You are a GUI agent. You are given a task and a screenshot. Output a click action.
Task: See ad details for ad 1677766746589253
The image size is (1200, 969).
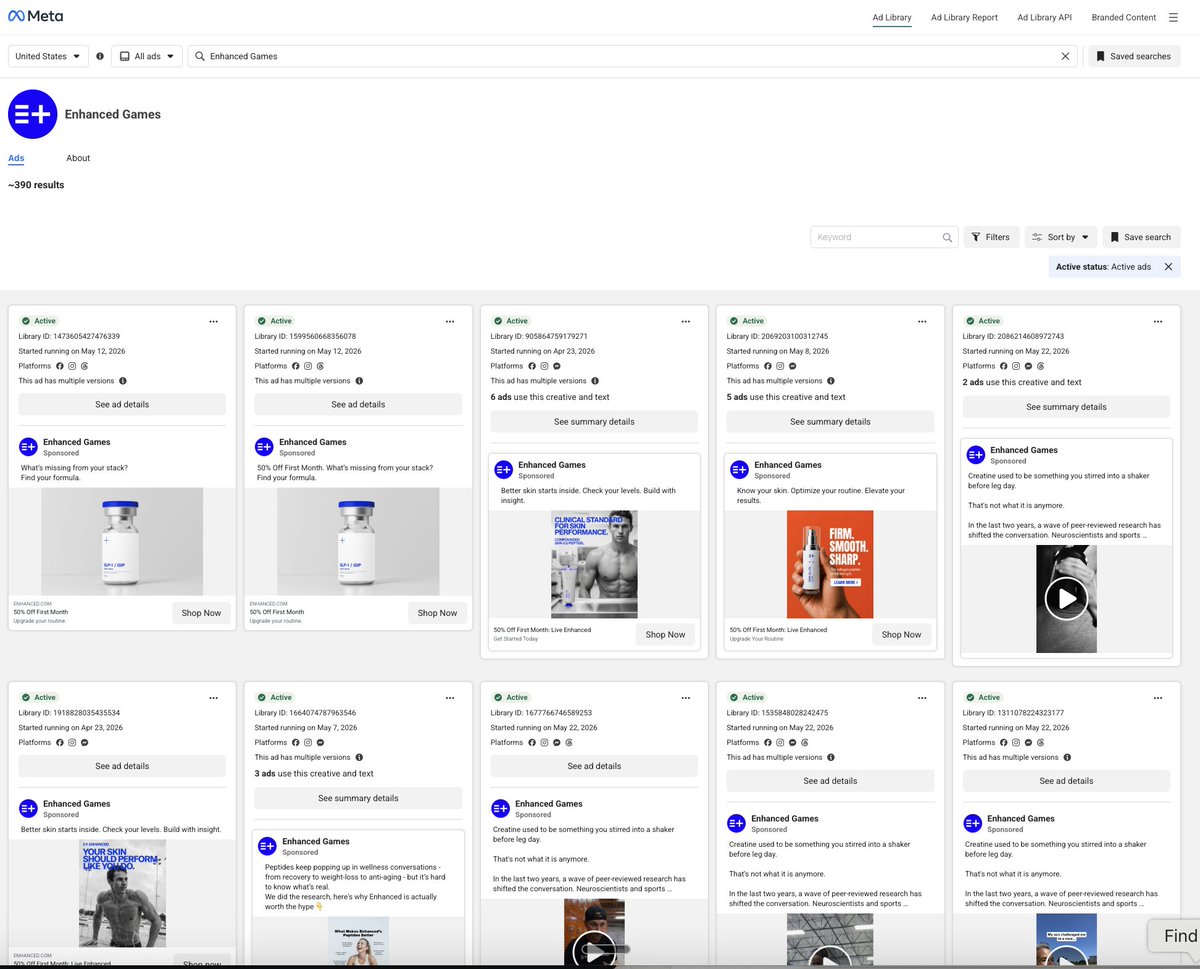[594, 766]
